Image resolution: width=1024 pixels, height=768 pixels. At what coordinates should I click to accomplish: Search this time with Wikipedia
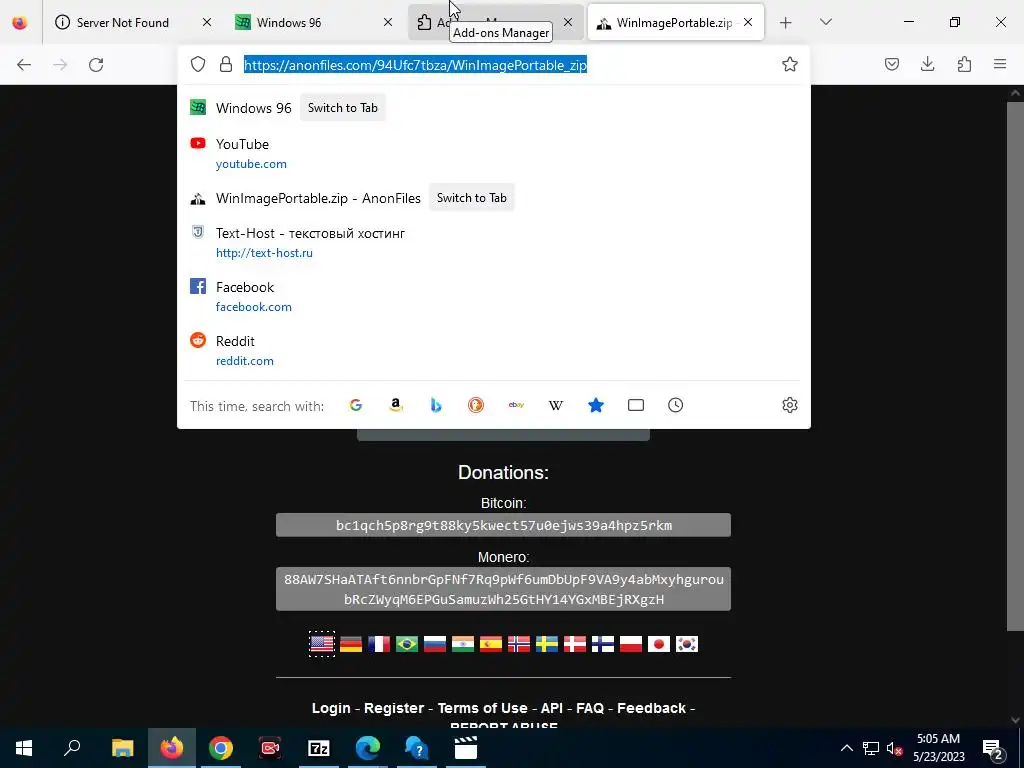pyautogui.click(x=556, y=405)
